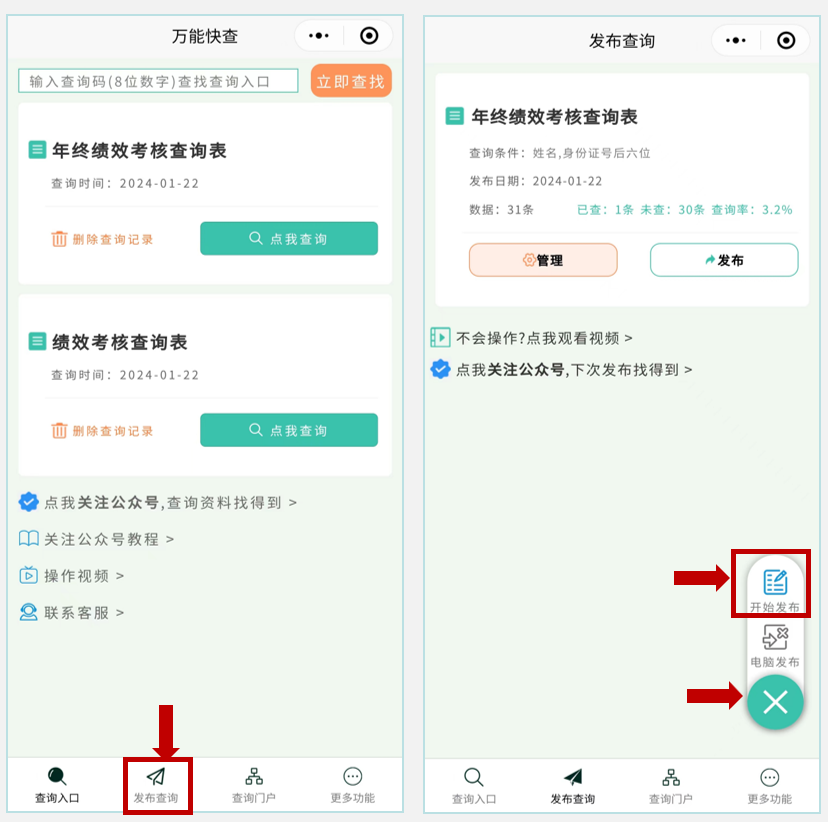Focus the 8-digit query code input field
Viewport: 828px width, 822px height.
[x=158, y=81]
